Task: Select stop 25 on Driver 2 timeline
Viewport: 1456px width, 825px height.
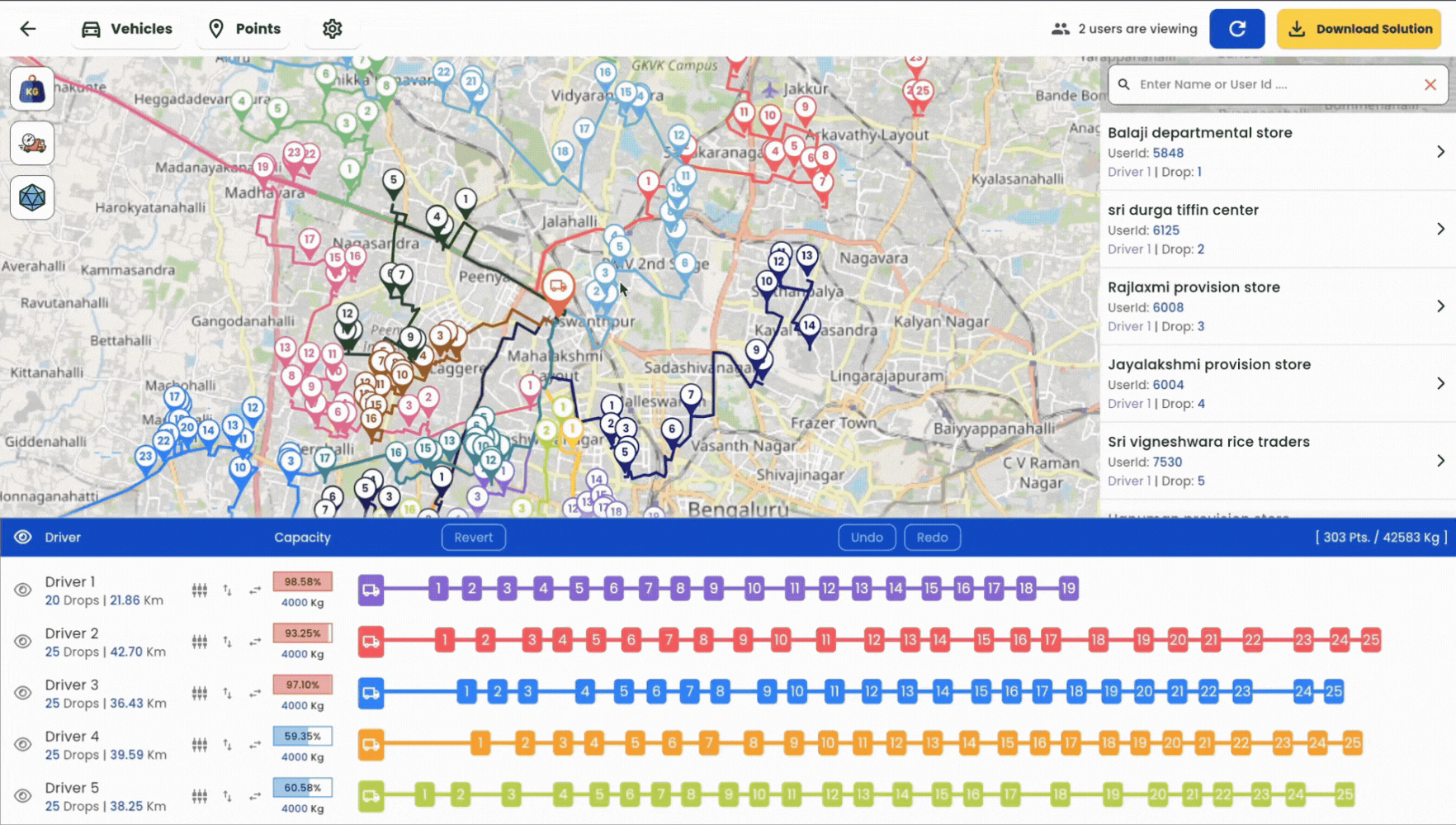Action: [1371, 640]
